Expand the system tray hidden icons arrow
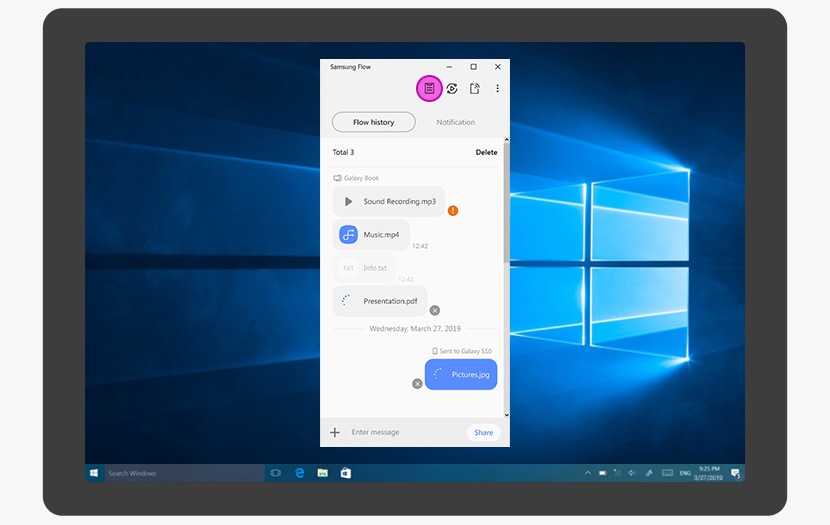Image resolution: width=830 pixels, height=525 pixels. click(x=588, y=473)
